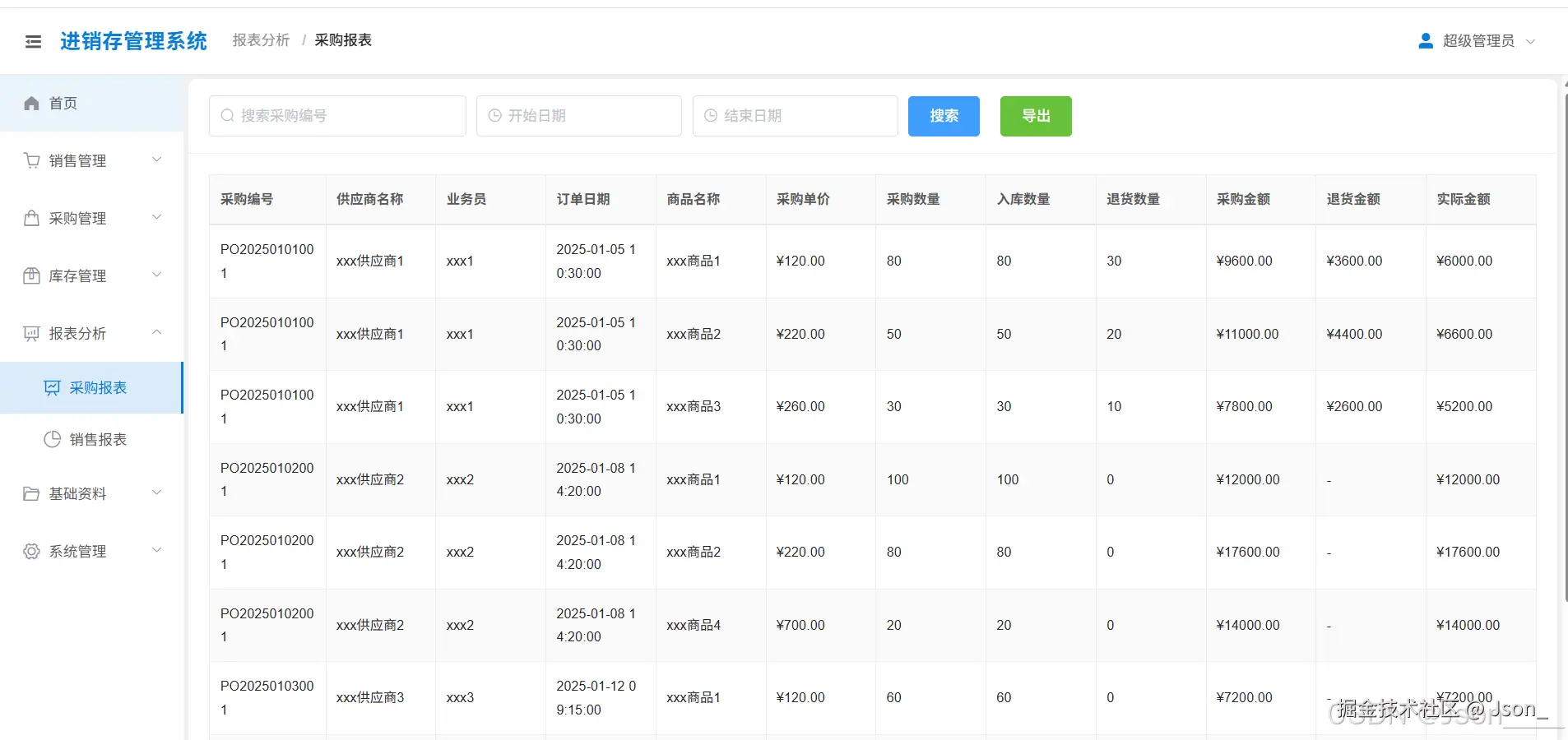Open the 超级管理员 dropdown arrow

pyautogui.click(x=1530, y=41)
